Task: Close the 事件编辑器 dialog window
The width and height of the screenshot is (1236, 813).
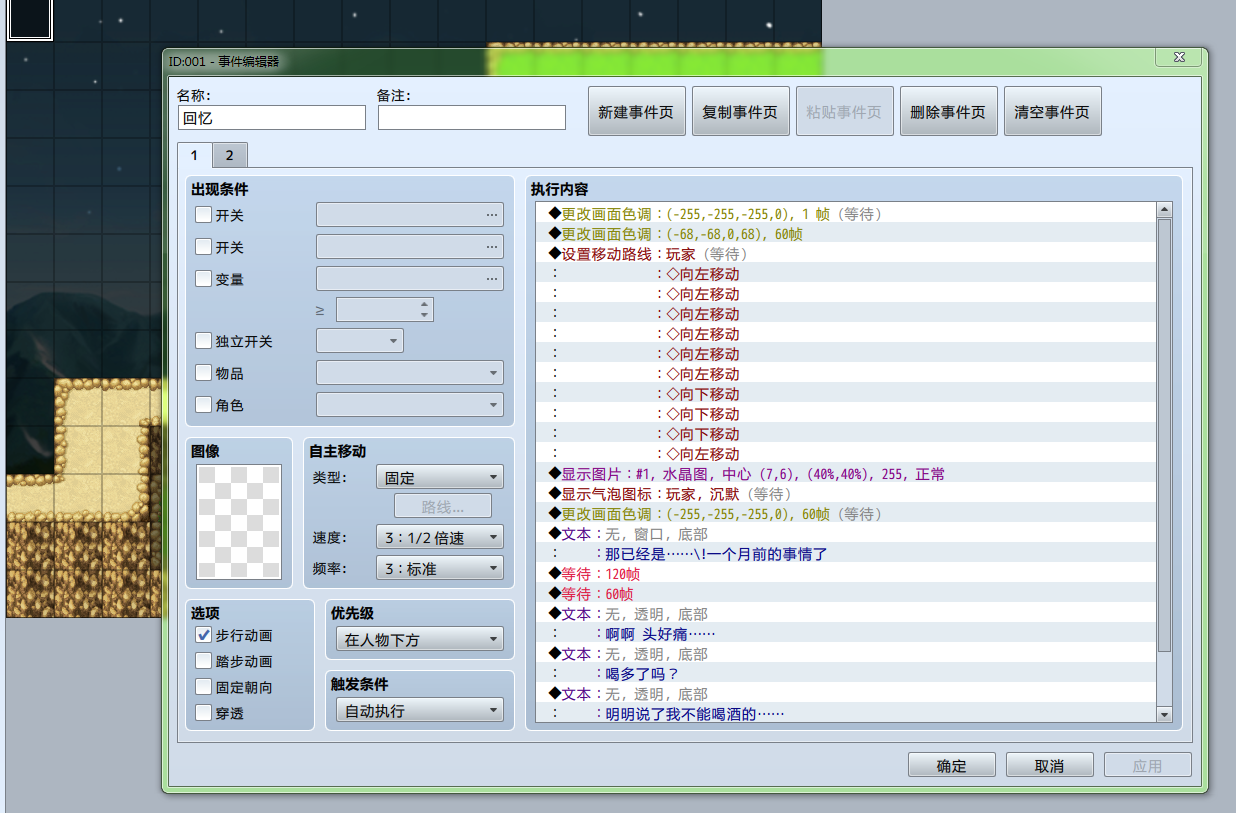Action: point(1178,57)
